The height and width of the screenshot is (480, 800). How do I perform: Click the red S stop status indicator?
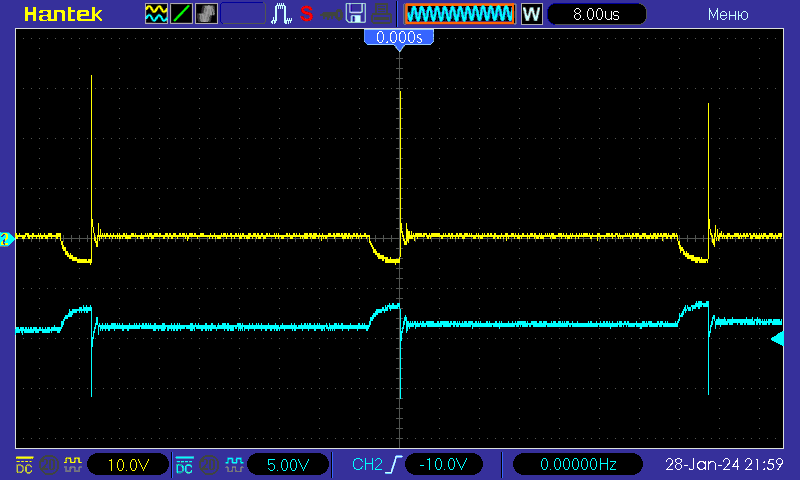click(x=306, y=14)
